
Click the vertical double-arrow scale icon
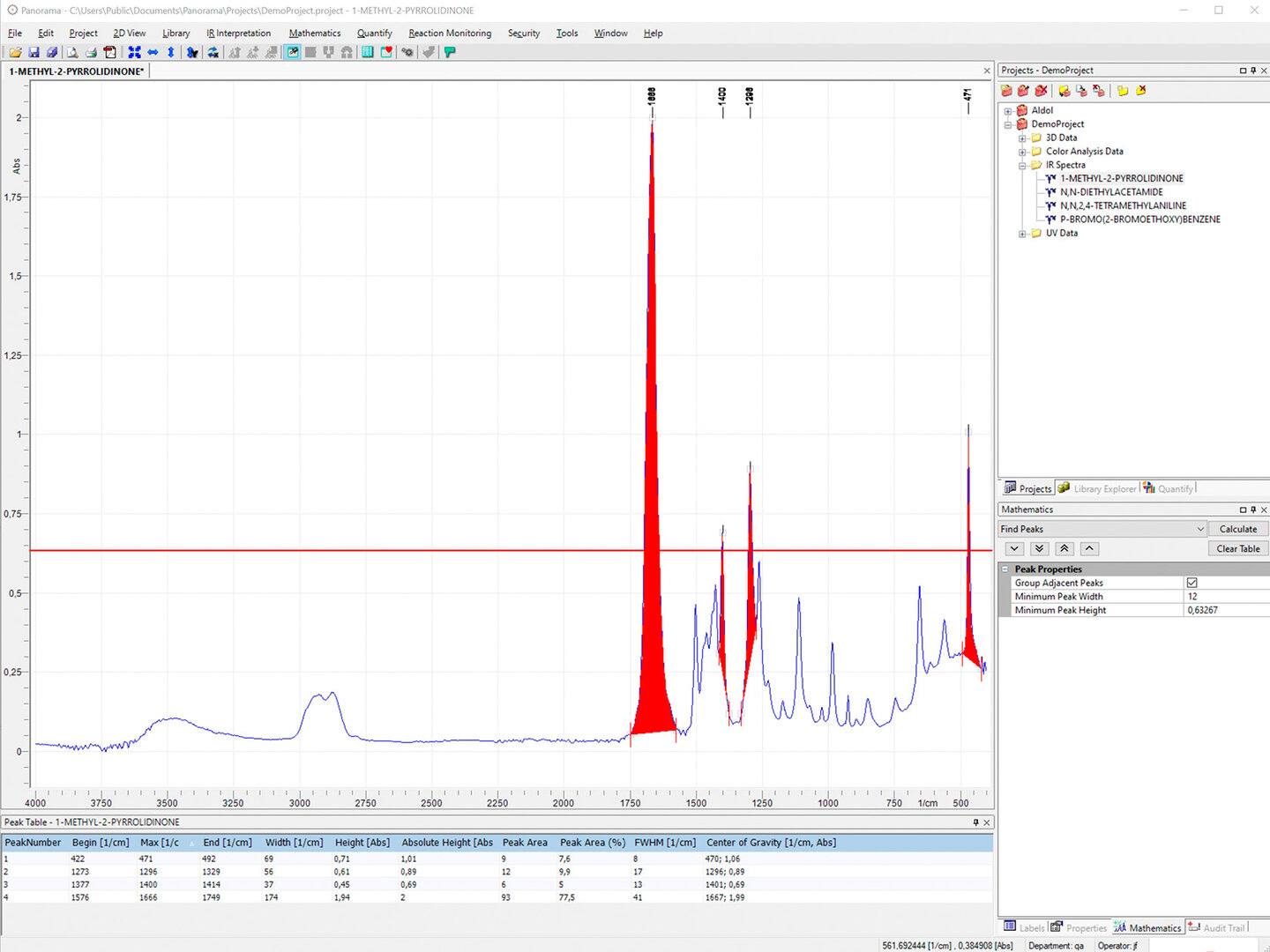[170, 53]
